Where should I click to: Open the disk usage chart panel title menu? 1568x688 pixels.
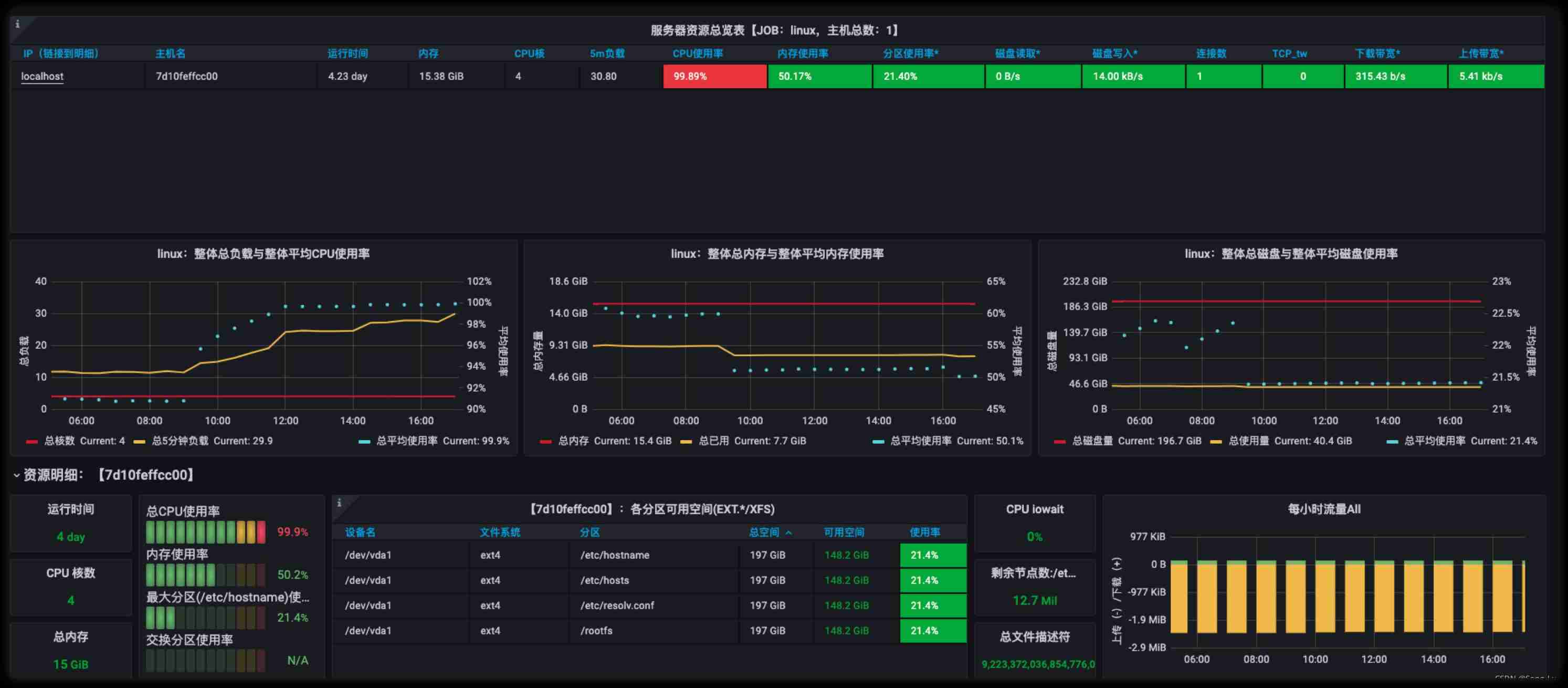(1290, 254)
